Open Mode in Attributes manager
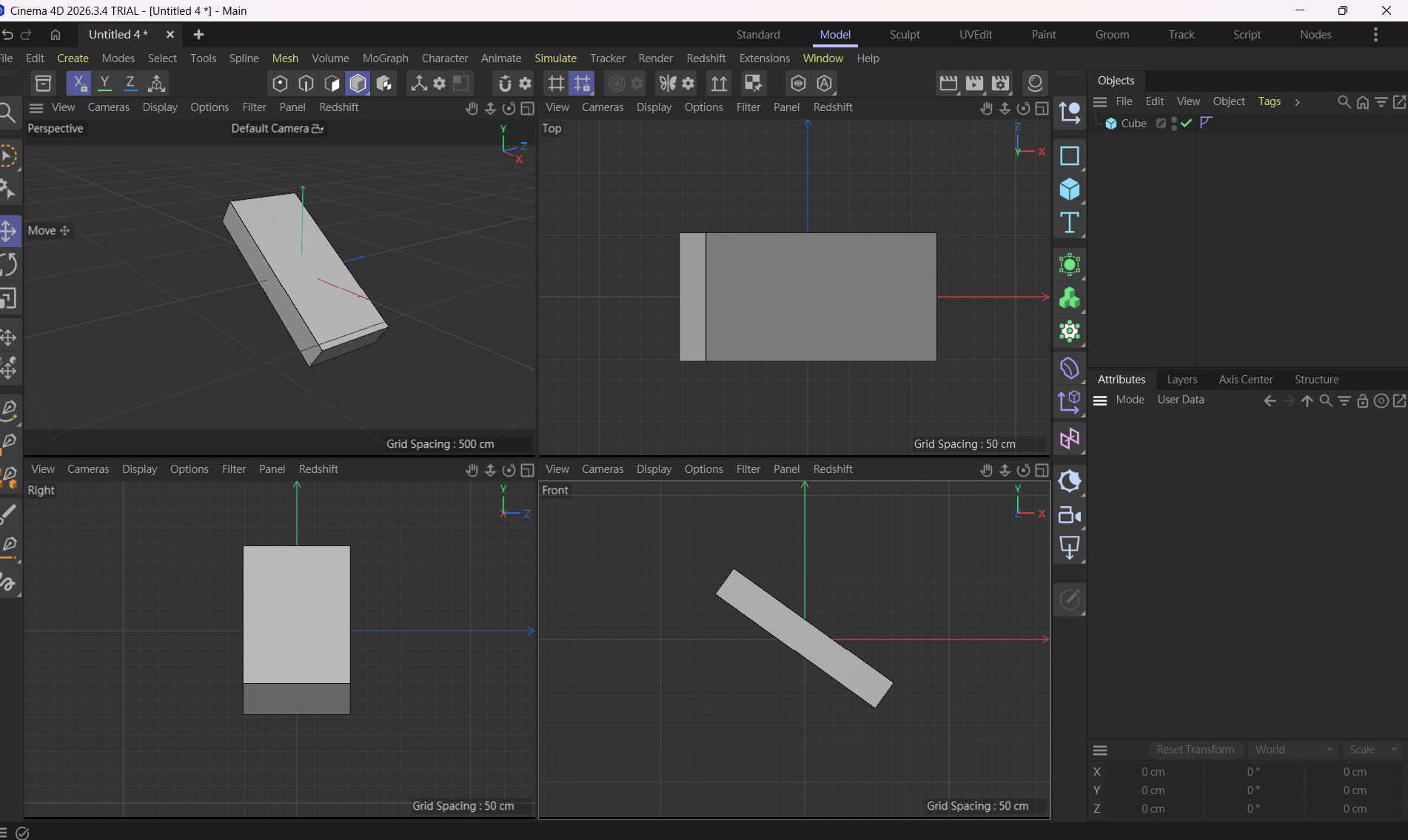The width and height of the screenshot is (1408, 840). pos(1130,400)
